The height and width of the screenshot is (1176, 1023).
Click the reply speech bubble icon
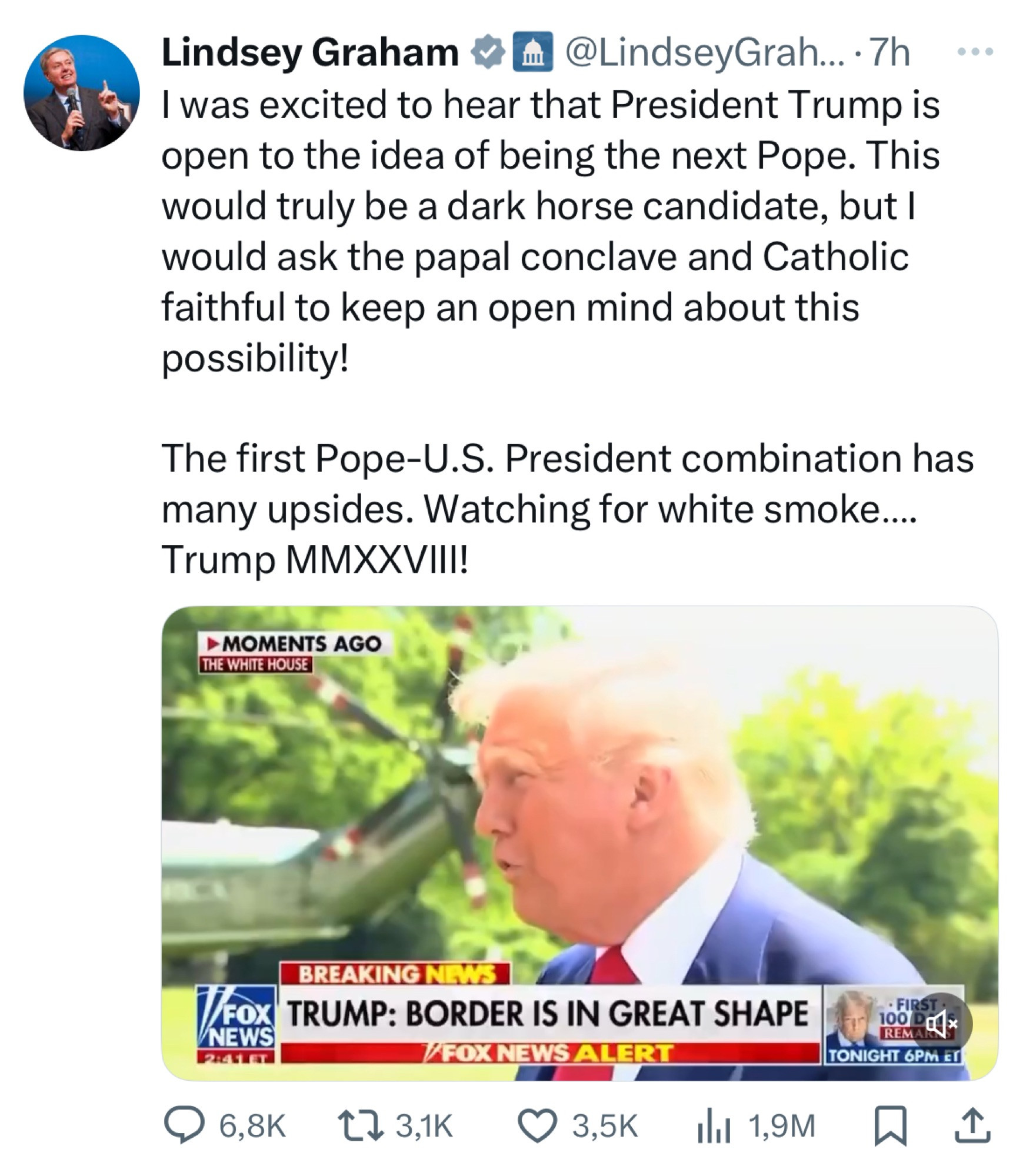click(x=184, y=1125)
